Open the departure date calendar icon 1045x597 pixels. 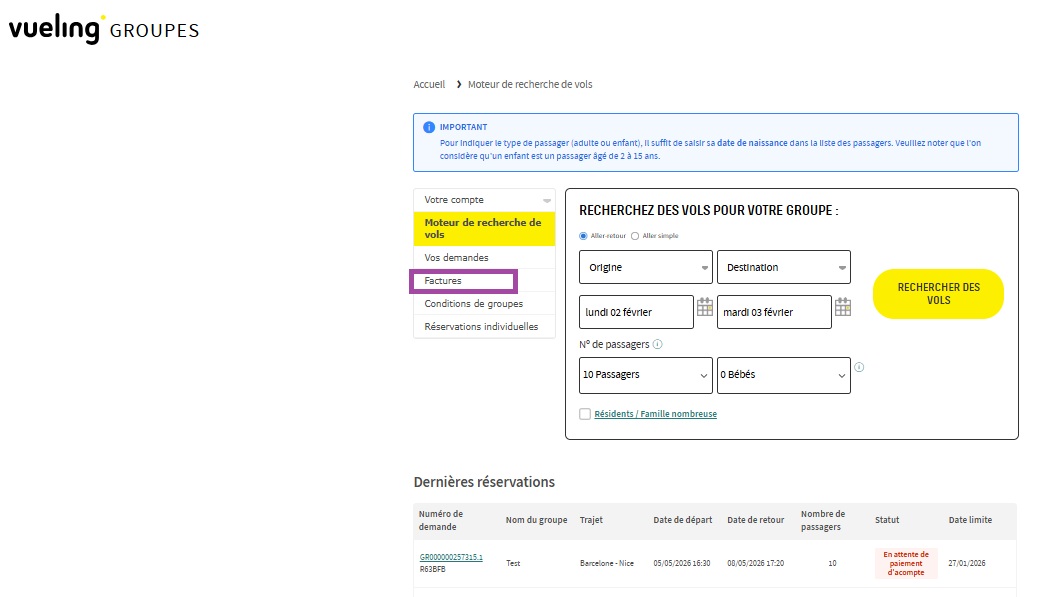click(x=705, y=308)
